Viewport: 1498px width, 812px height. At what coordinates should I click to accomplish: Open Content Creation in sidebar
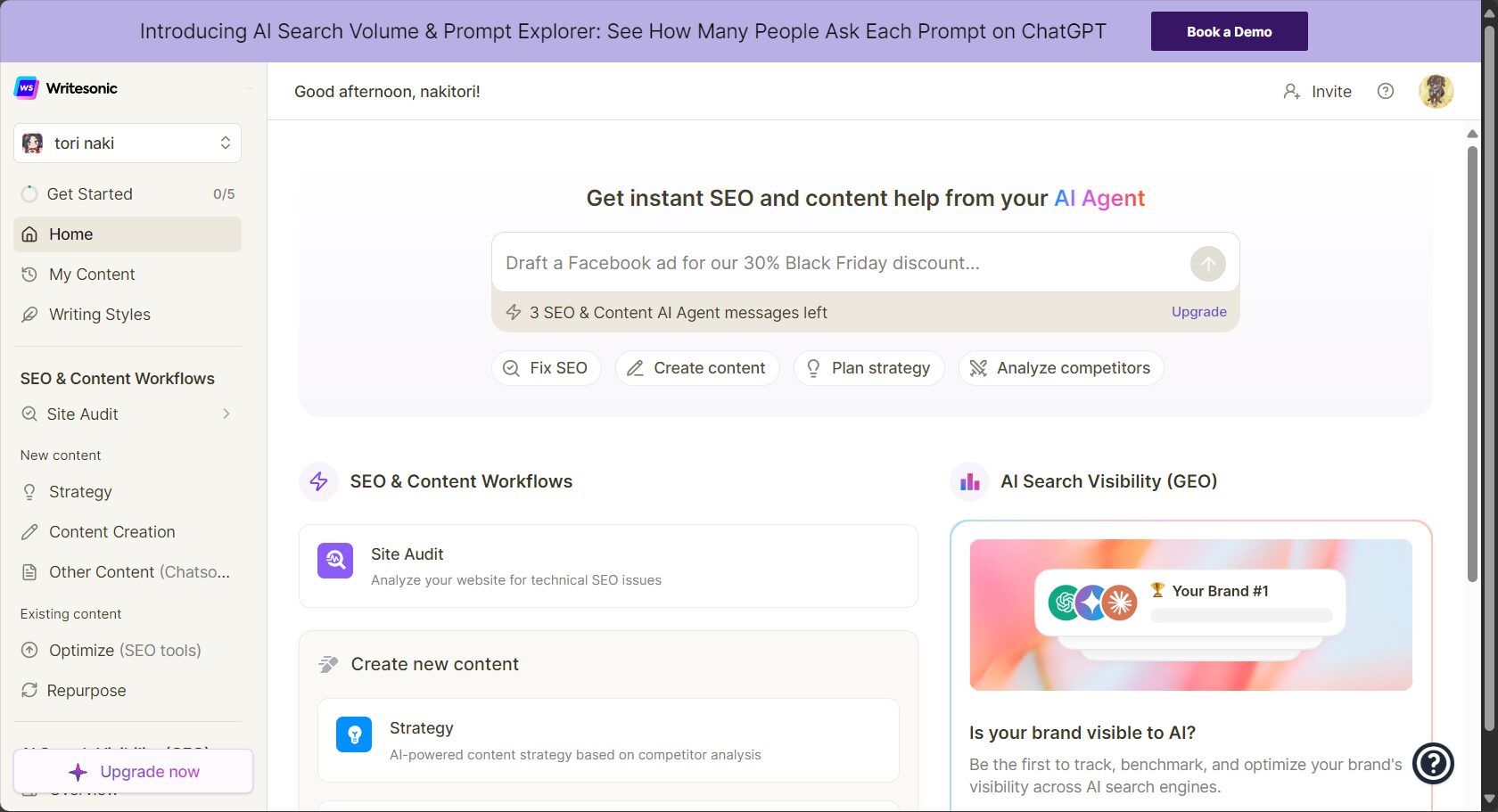[x=128, y=532]
